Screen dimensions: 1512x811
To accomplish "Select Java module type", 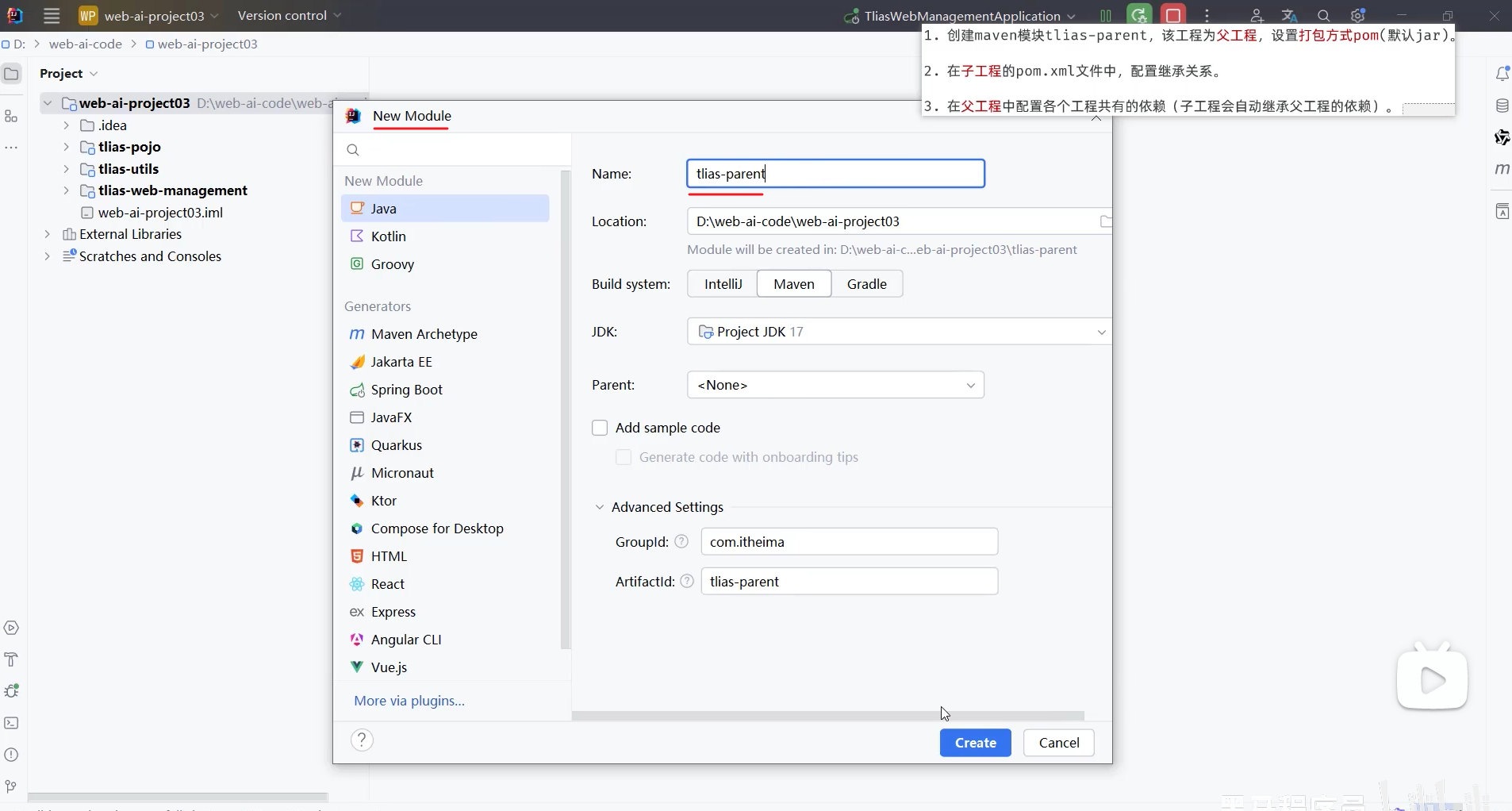I will (x=445, y=209).
